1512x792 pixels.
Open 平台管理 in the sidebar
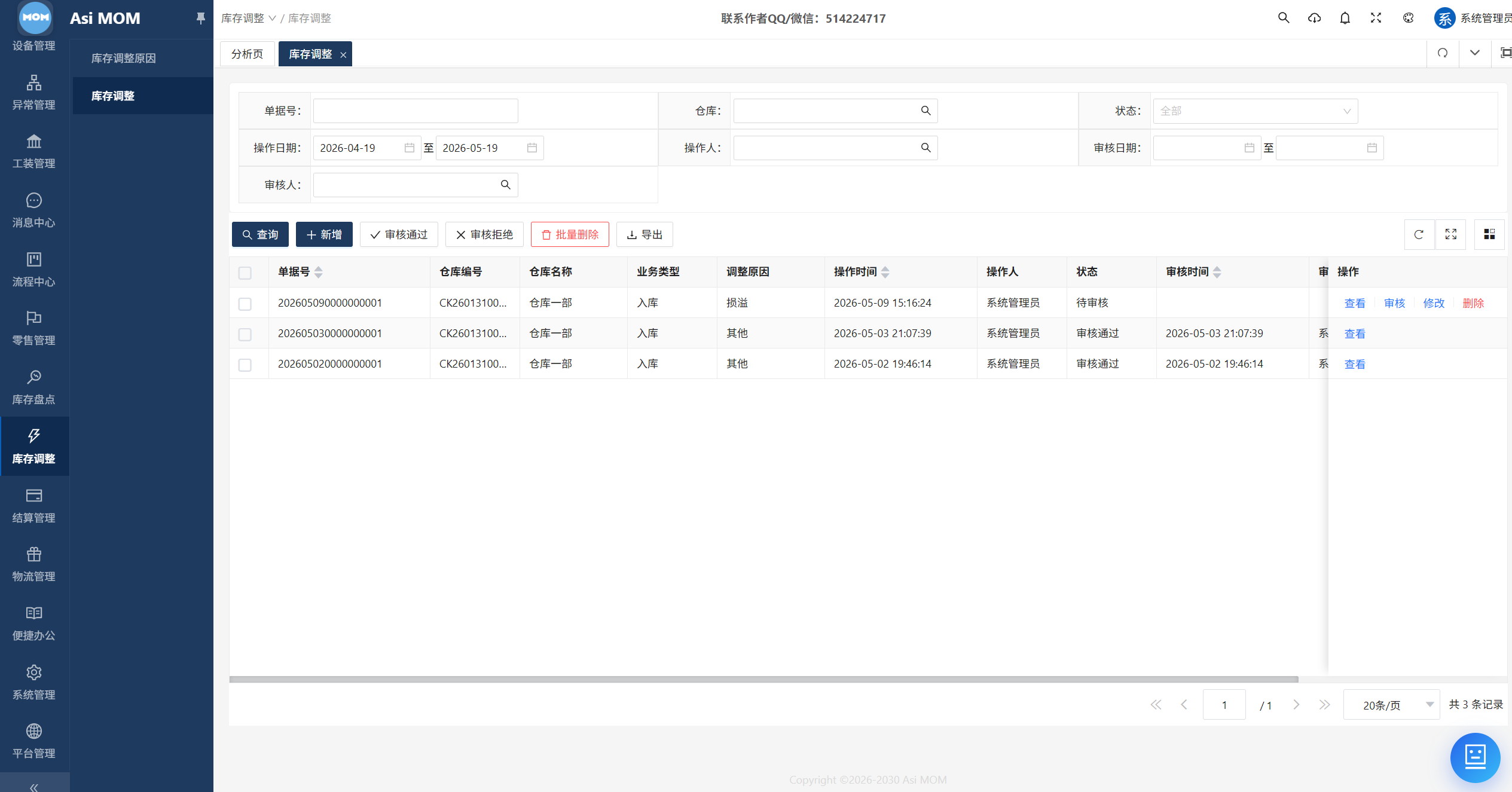34,741
